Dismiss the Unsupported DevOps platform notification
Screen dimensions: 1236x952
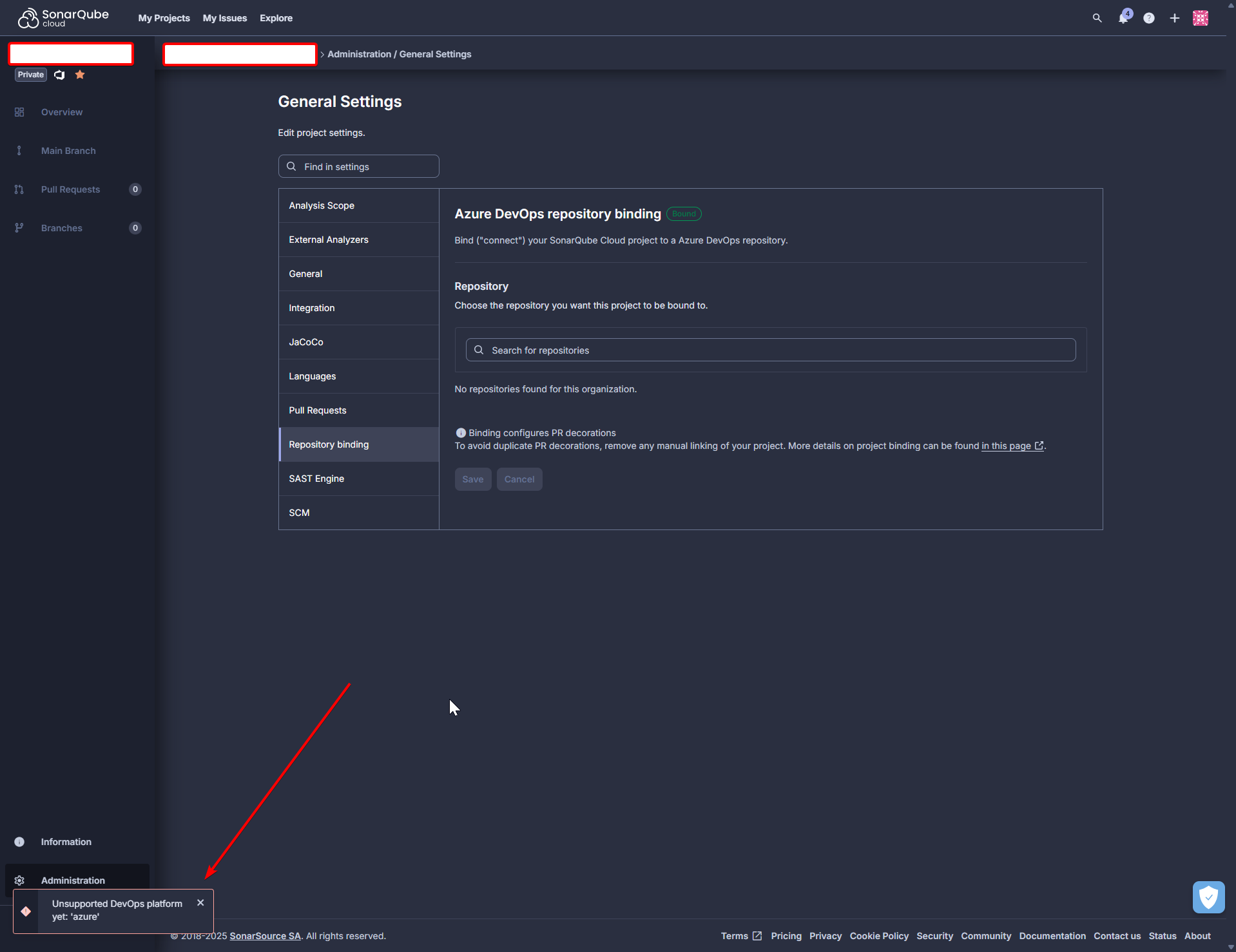point(200,903)
